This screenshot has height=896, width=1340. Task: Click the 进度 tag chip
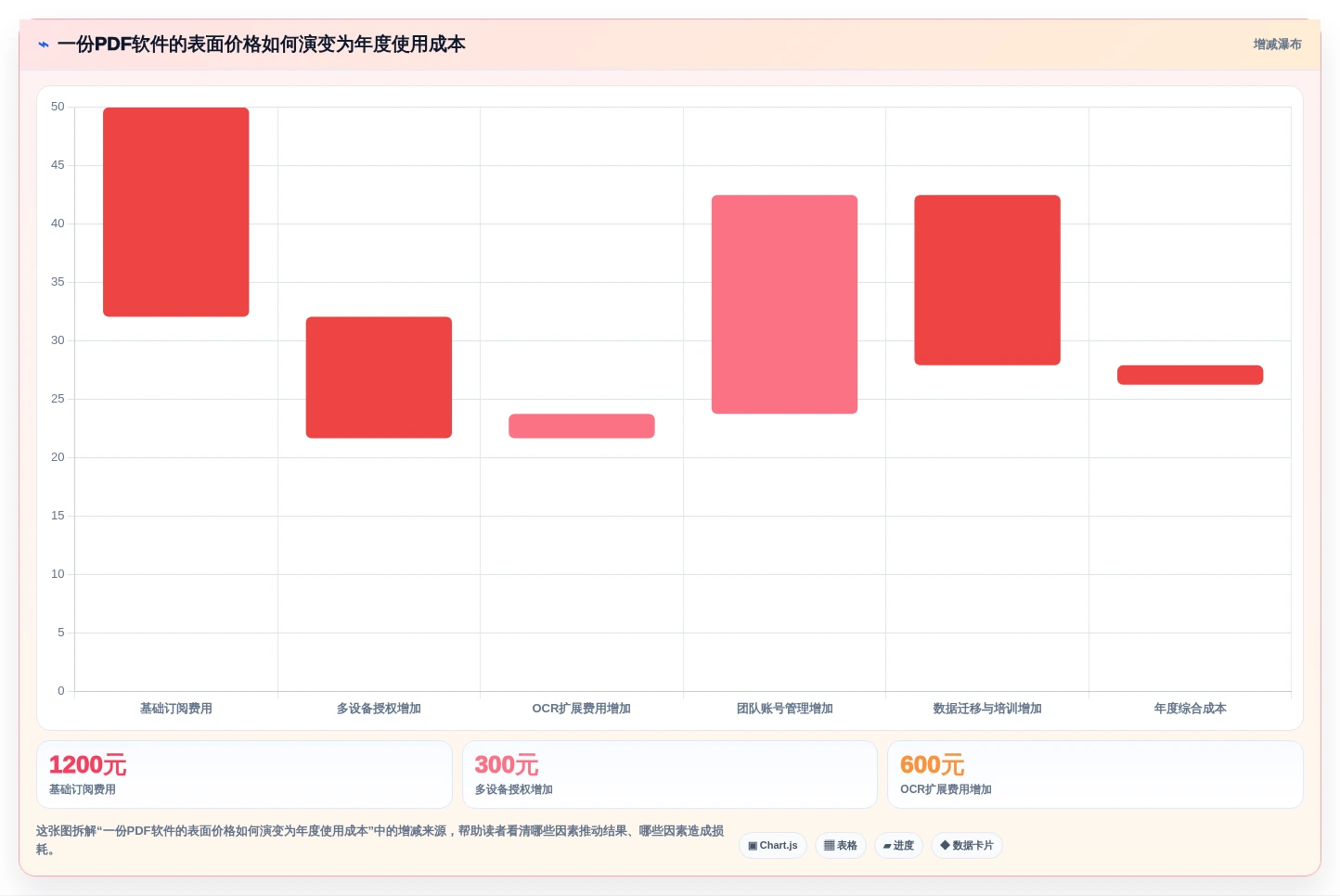[898, 846]
